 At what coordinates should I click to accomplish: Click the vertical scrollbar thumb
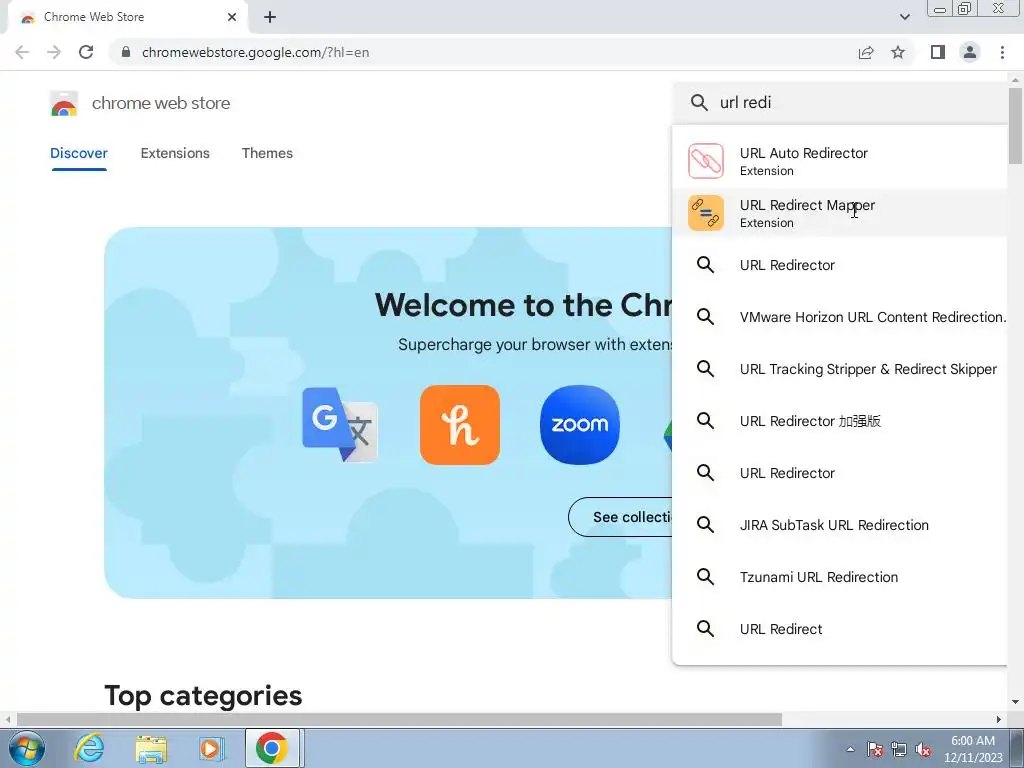pyautogui.click(x=1015, y=125)
